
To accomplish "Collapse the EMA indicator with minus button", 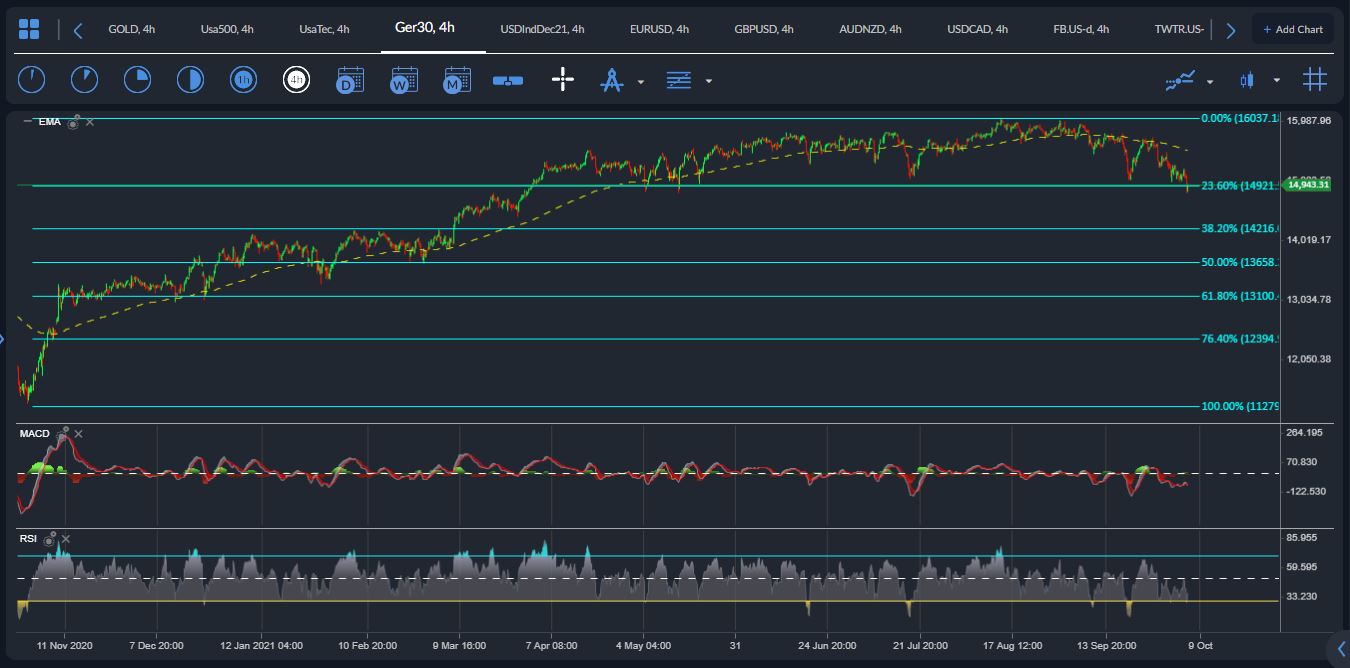I will [x=27, y=121].
